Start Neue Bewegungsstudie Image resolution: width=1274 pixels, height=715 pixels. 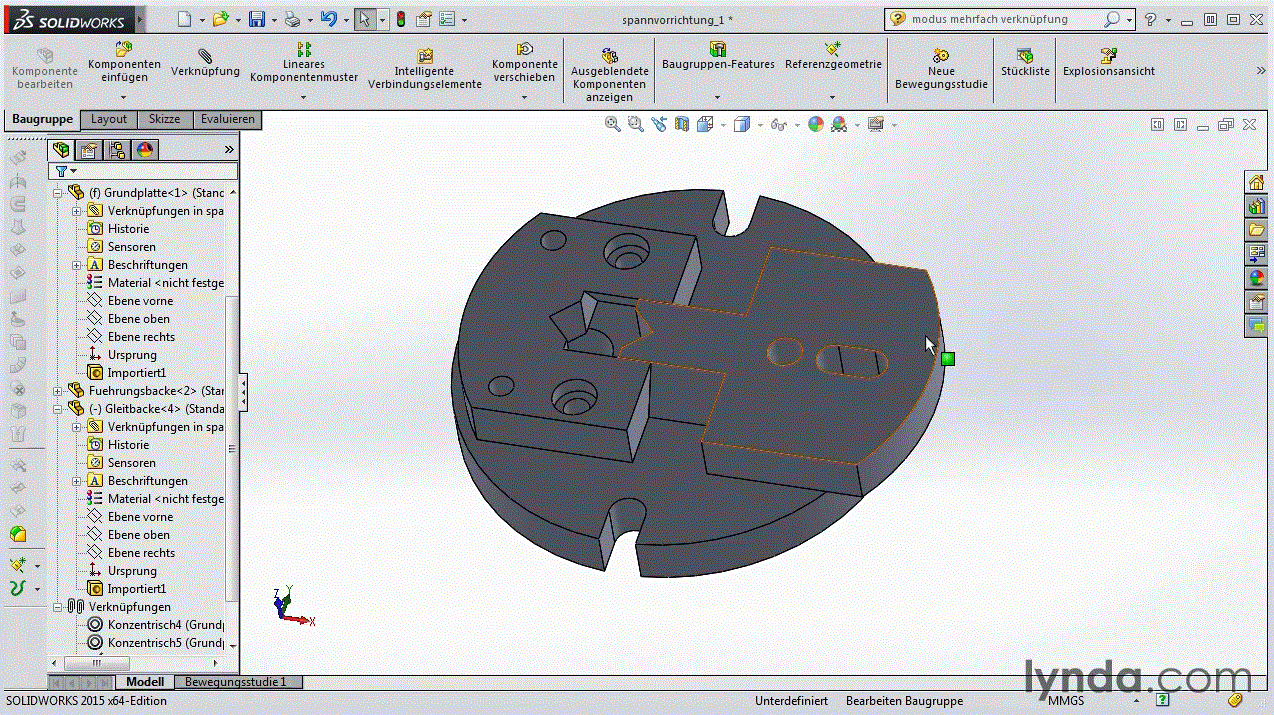click(x=941, y=69)
